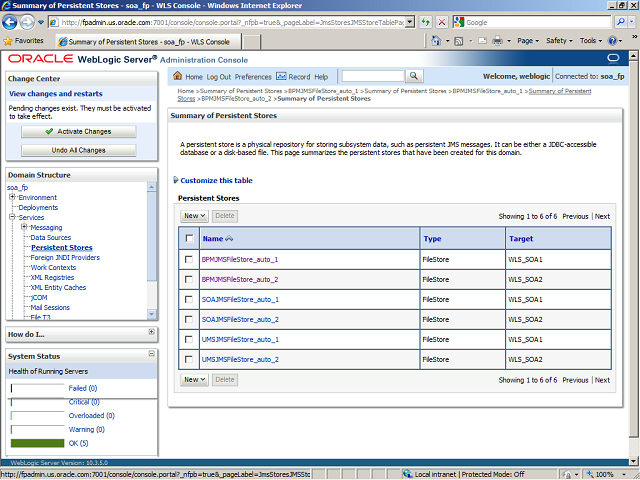Toggle the select-all checkbox in table header
This screenshot has width=640, height=480.
(189, 238)
